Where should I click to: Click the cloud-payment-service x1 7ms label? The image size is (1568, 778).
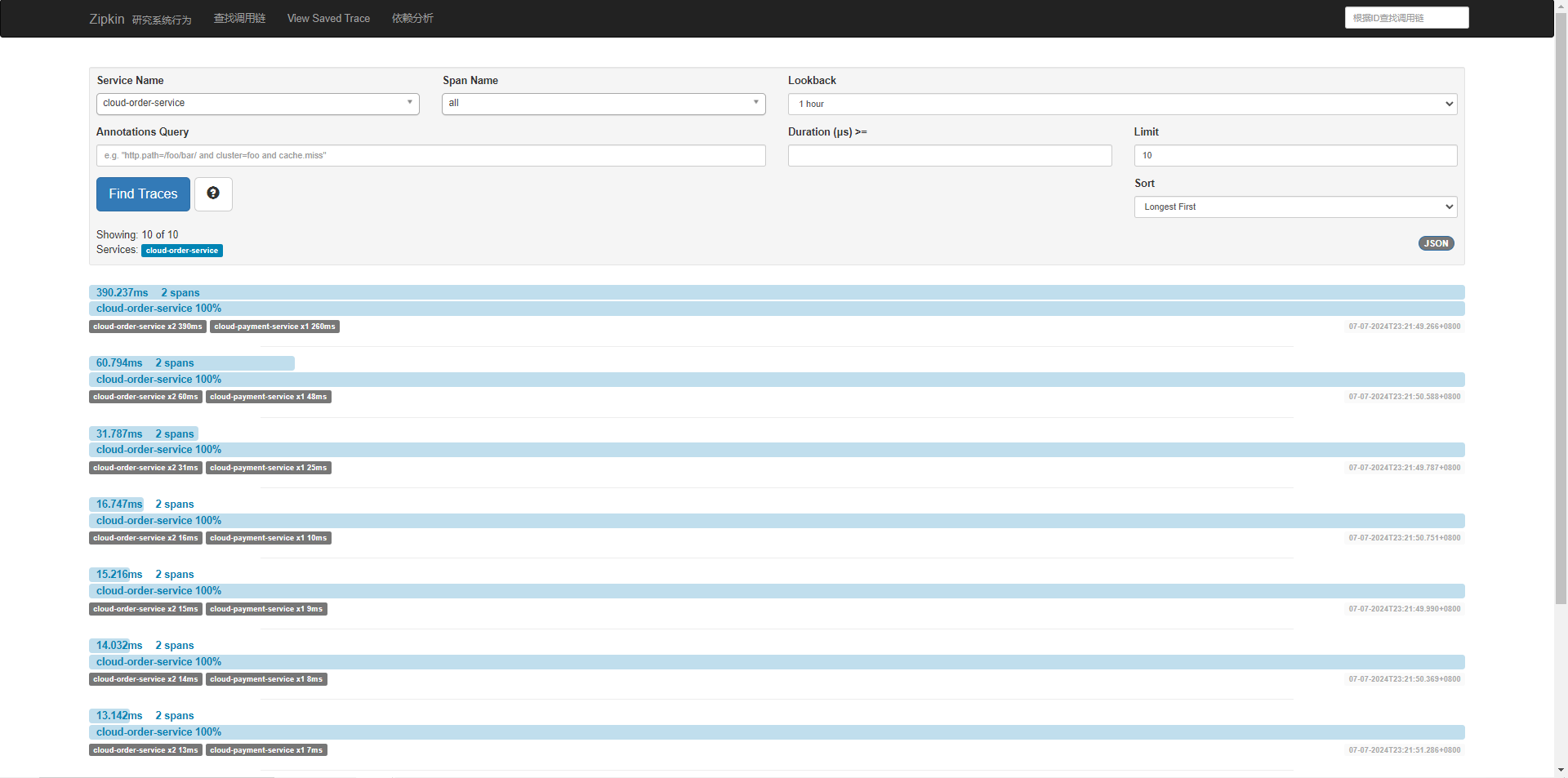[x=266, y=750]
